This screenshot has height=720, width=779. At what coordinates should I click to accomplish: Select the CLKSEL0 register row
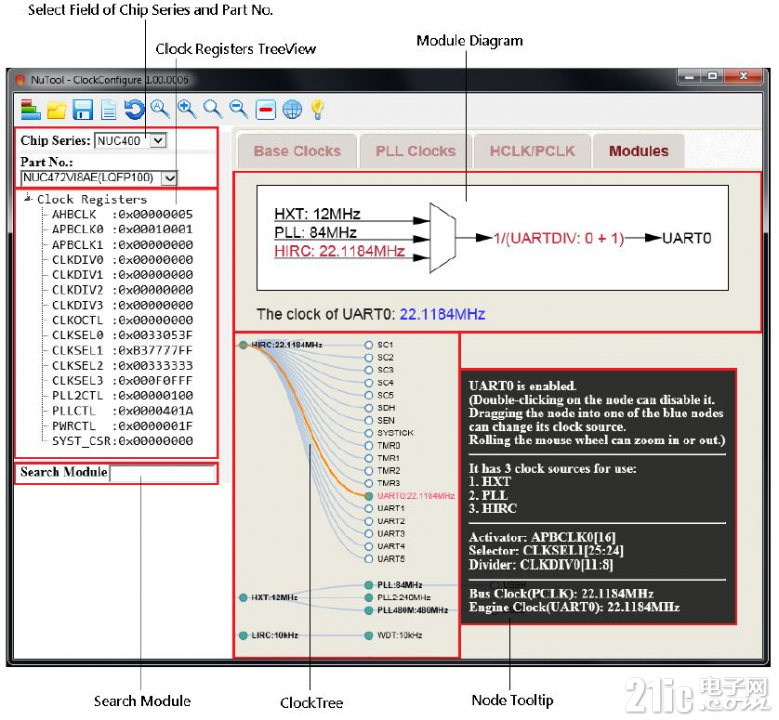(122, 335)
